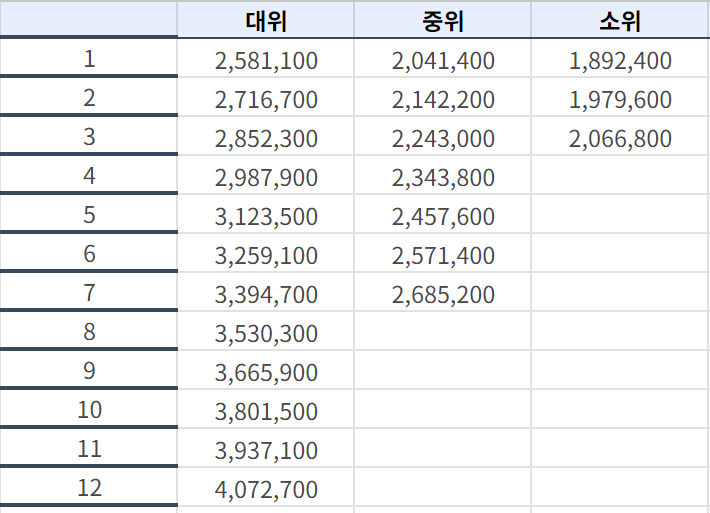Screen dimensions: 710x513
Task: Click the cell with value 2,852,300
Action: pos(266,136)
